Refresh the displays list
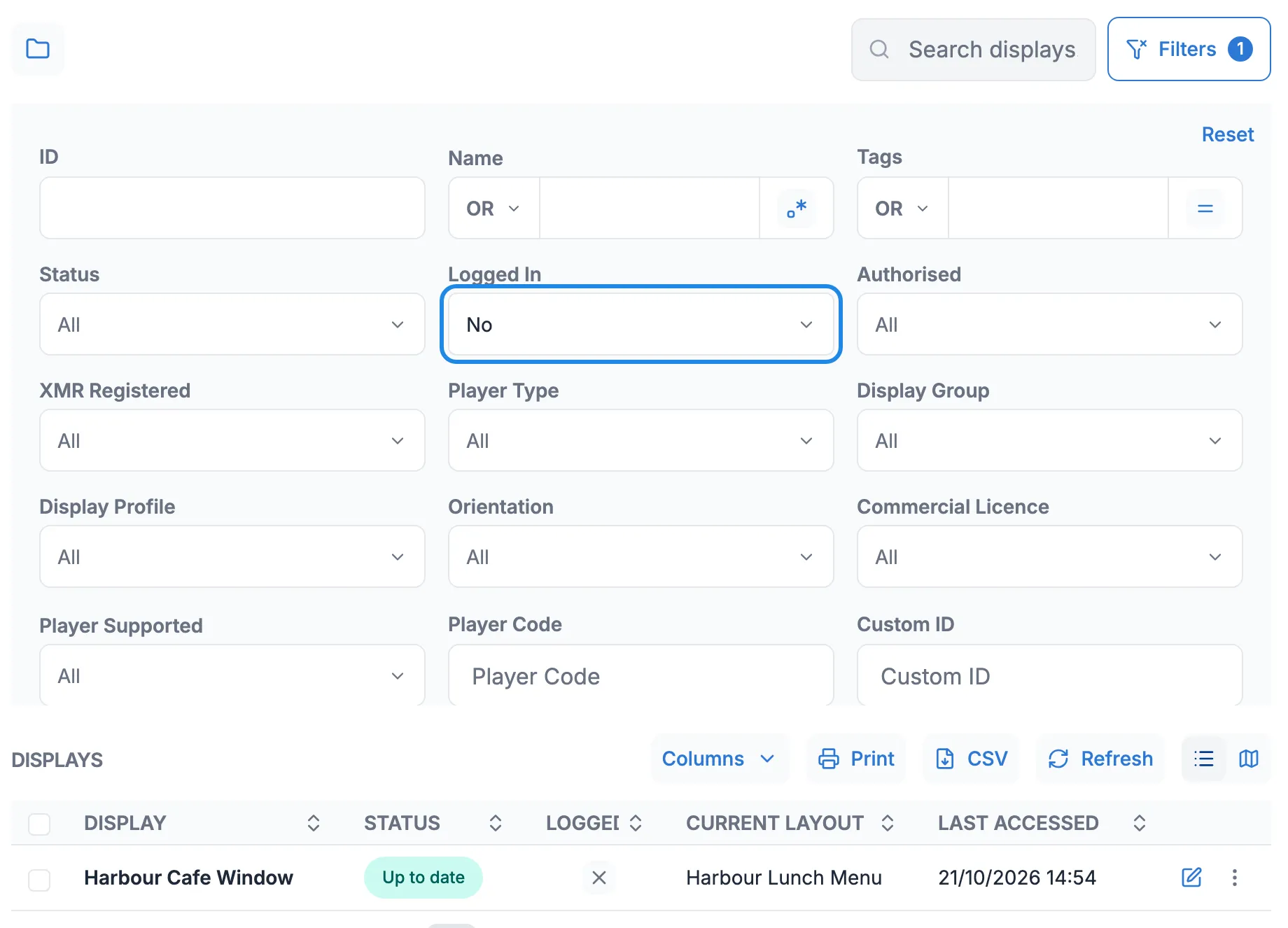 pyautogui.click(x=1100, y=759)
